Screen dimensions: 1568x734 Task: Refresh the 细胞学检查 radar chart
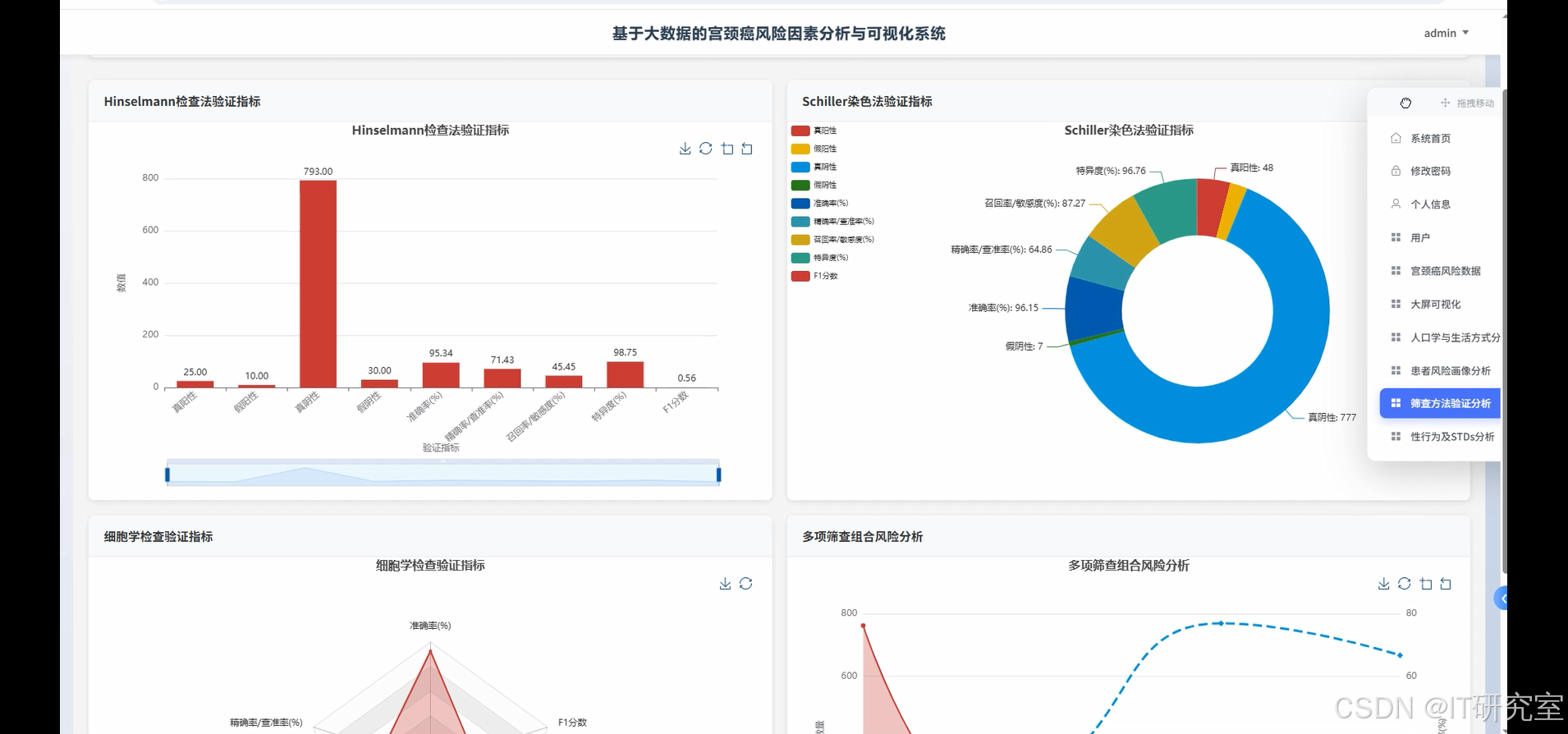745,584
